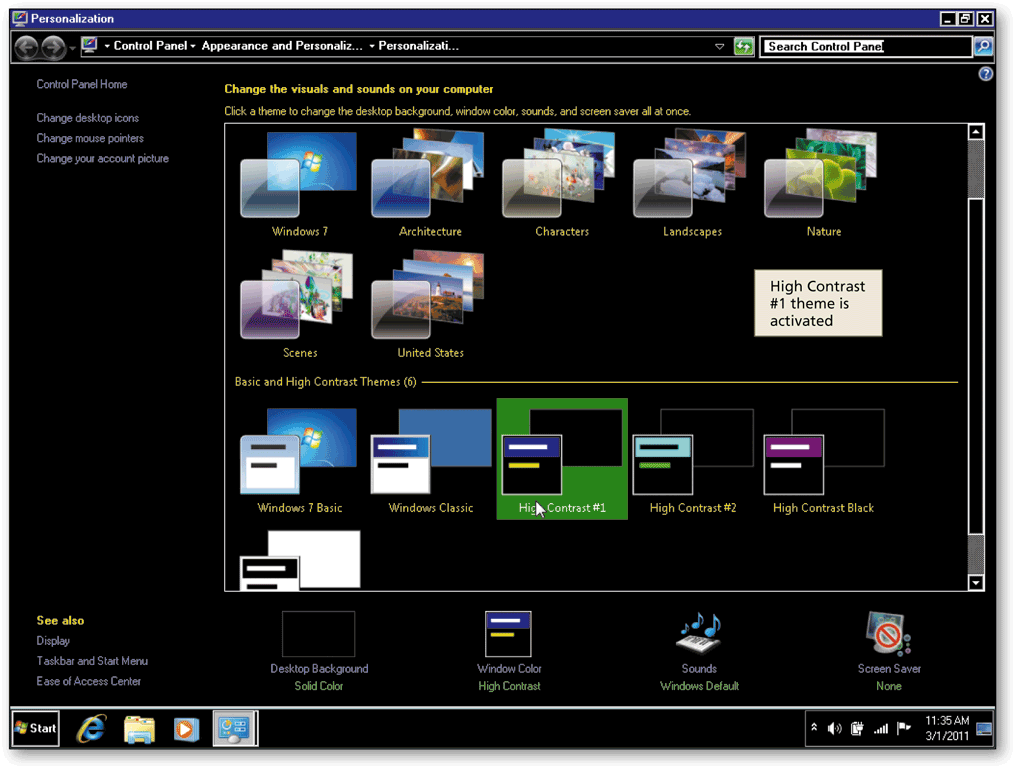Open the Display link under See also
Viewport: 1015px width, 768px height.
pos(53,640)
